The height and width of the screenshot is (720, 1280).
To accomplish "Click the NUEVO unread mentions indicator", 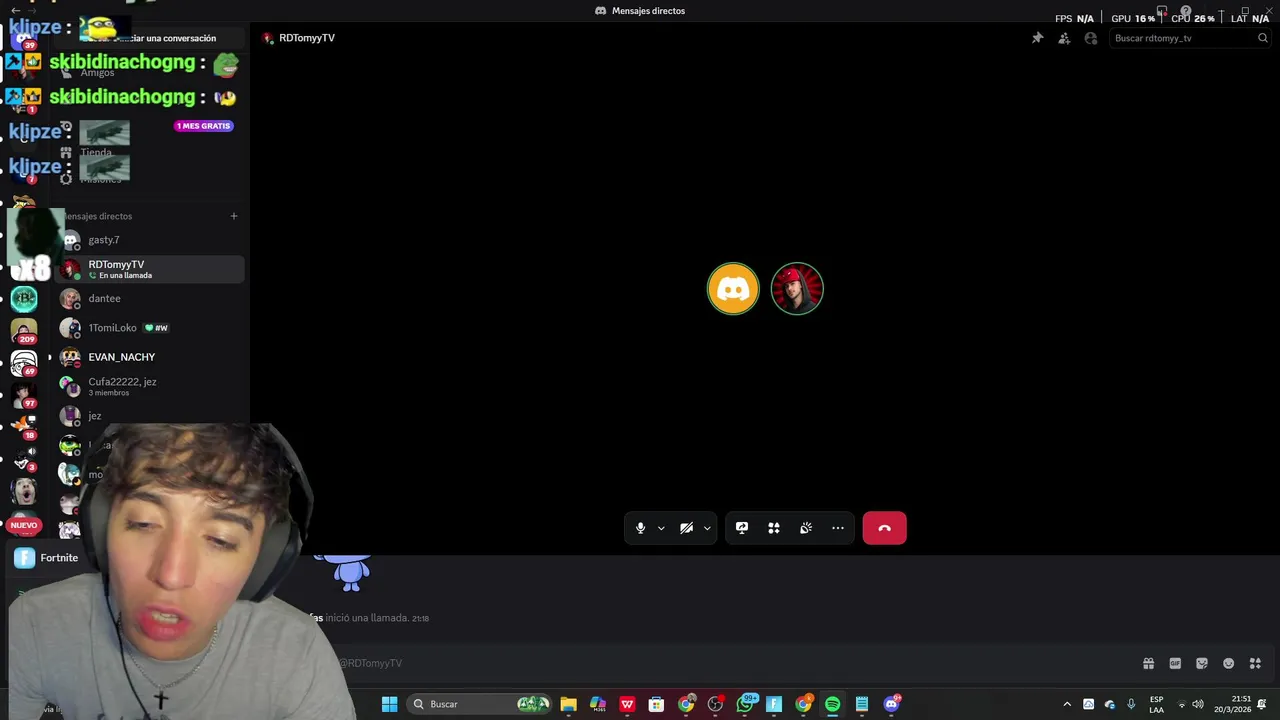I will (24, 525).
